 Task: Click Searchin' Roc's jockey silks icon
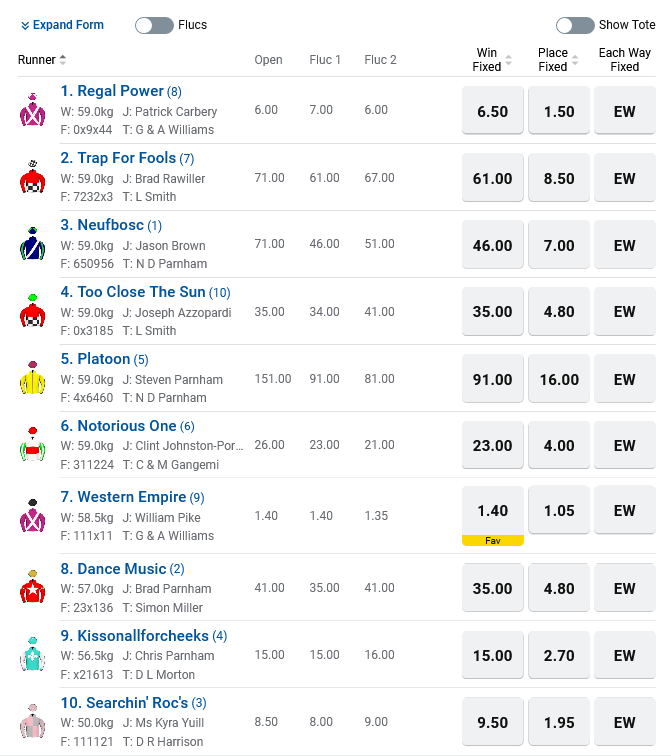(33, 721)
